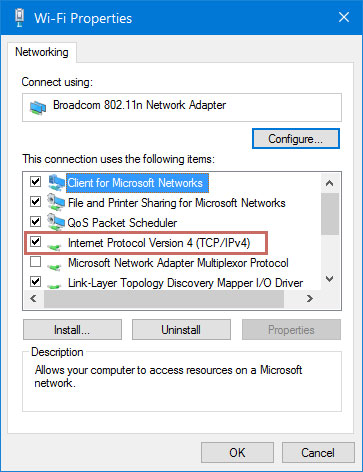Image resolution: width=363 pixels, height=472 pixels.
Task: Click the Client for Microsoft Networks icon
Action: click(x=56, y=183)
